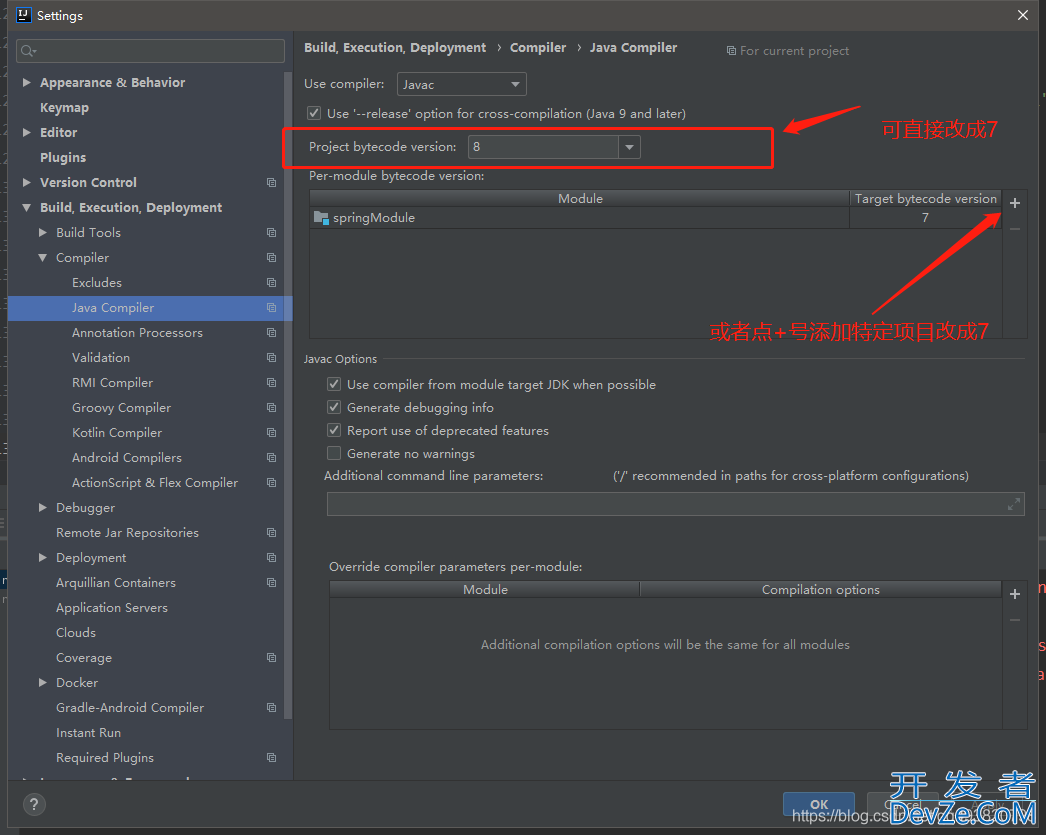Open the Use compiler Javac dropdown
Image resolution: width=1046 pixels, height=835 pixels.
462,85
